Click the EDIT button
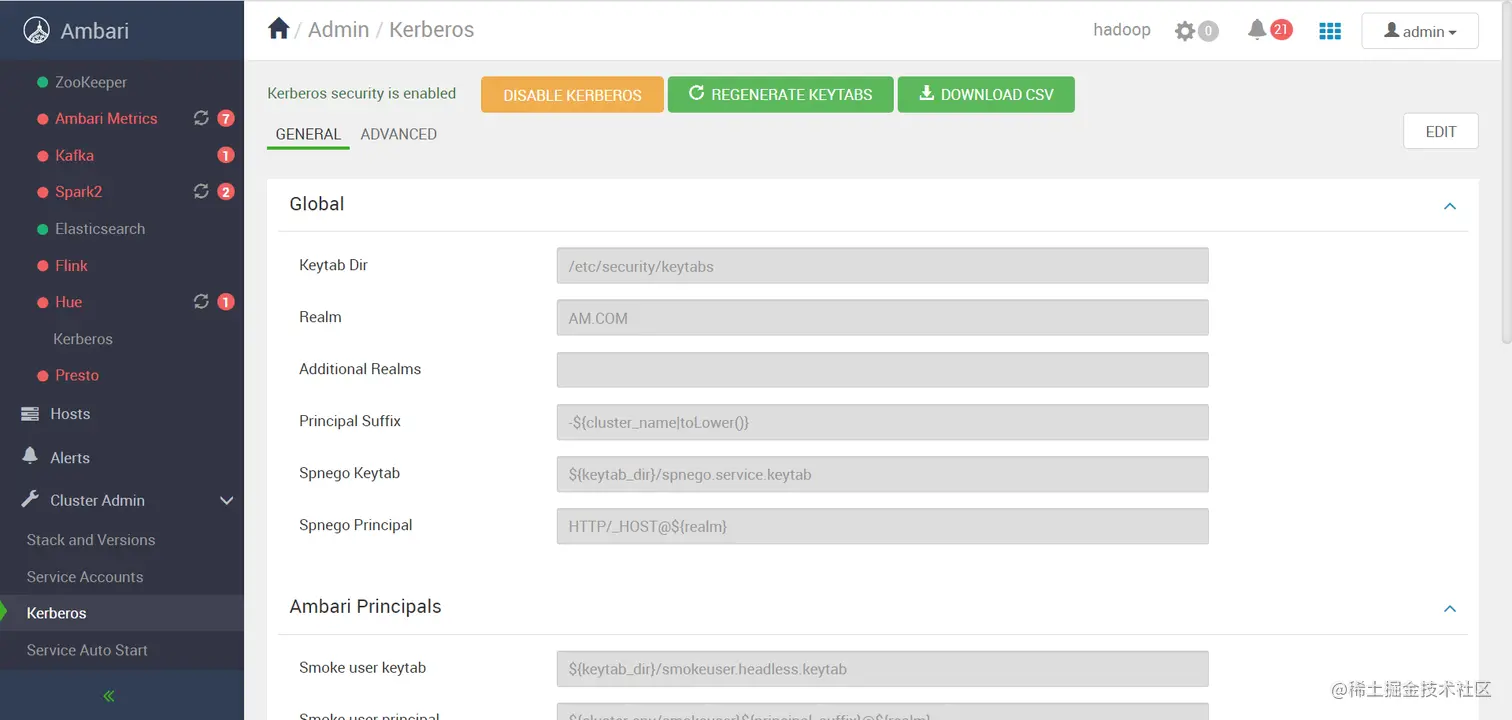The height and width of the screenshot is (720, 1512). pos(1441,131)
